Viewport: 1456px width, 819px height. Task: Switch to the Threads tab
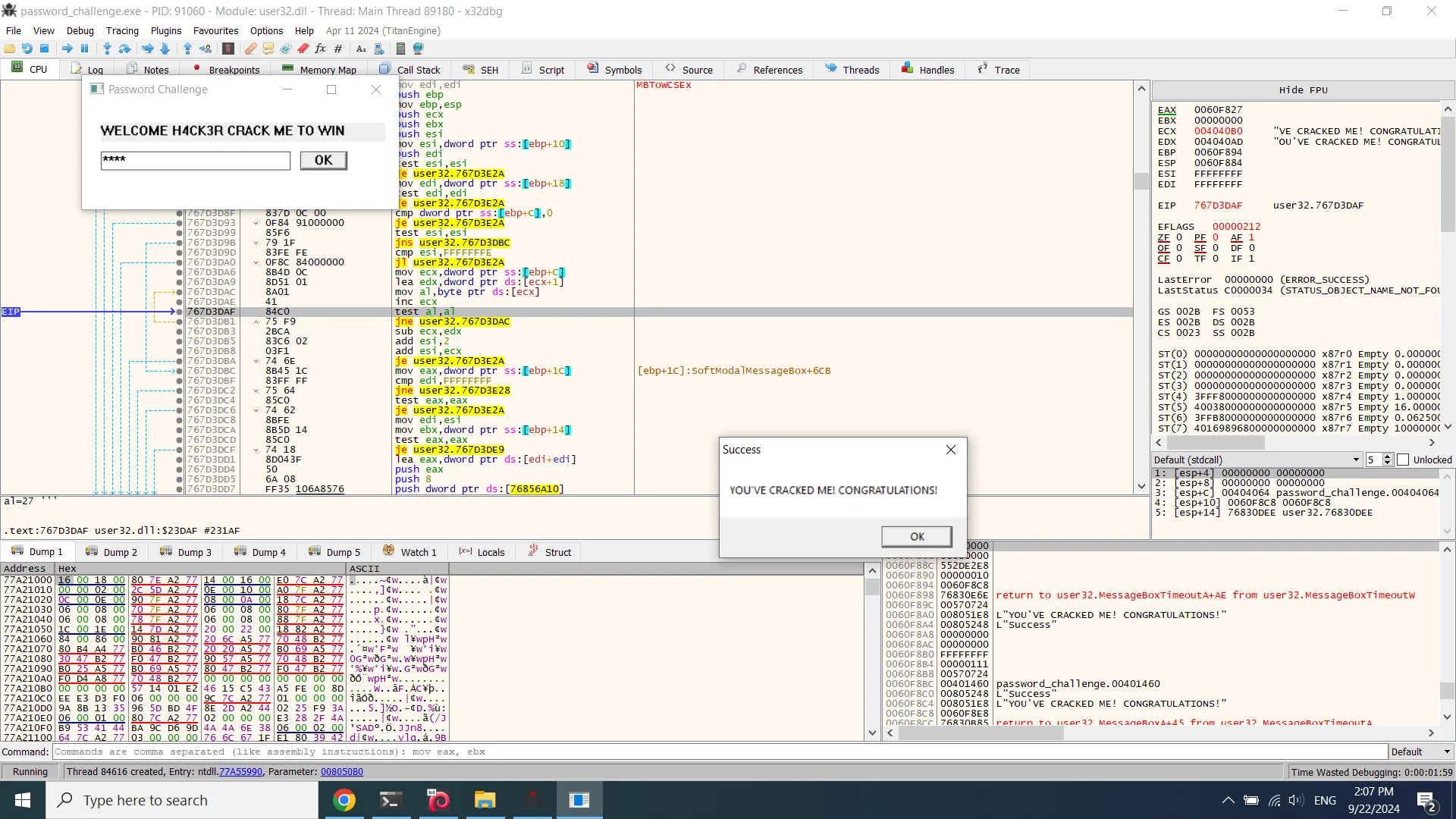(852, 70)
